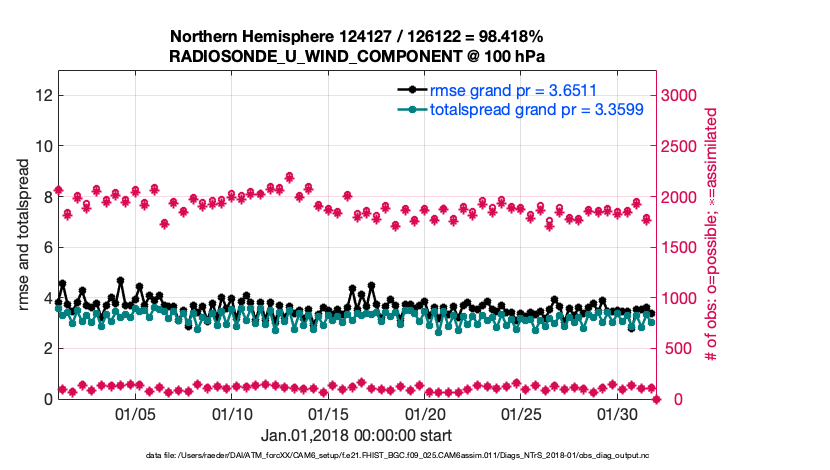Click the highest red observation marker near 01/13
This screenshot has height=470, width=830.
point(289,177)
